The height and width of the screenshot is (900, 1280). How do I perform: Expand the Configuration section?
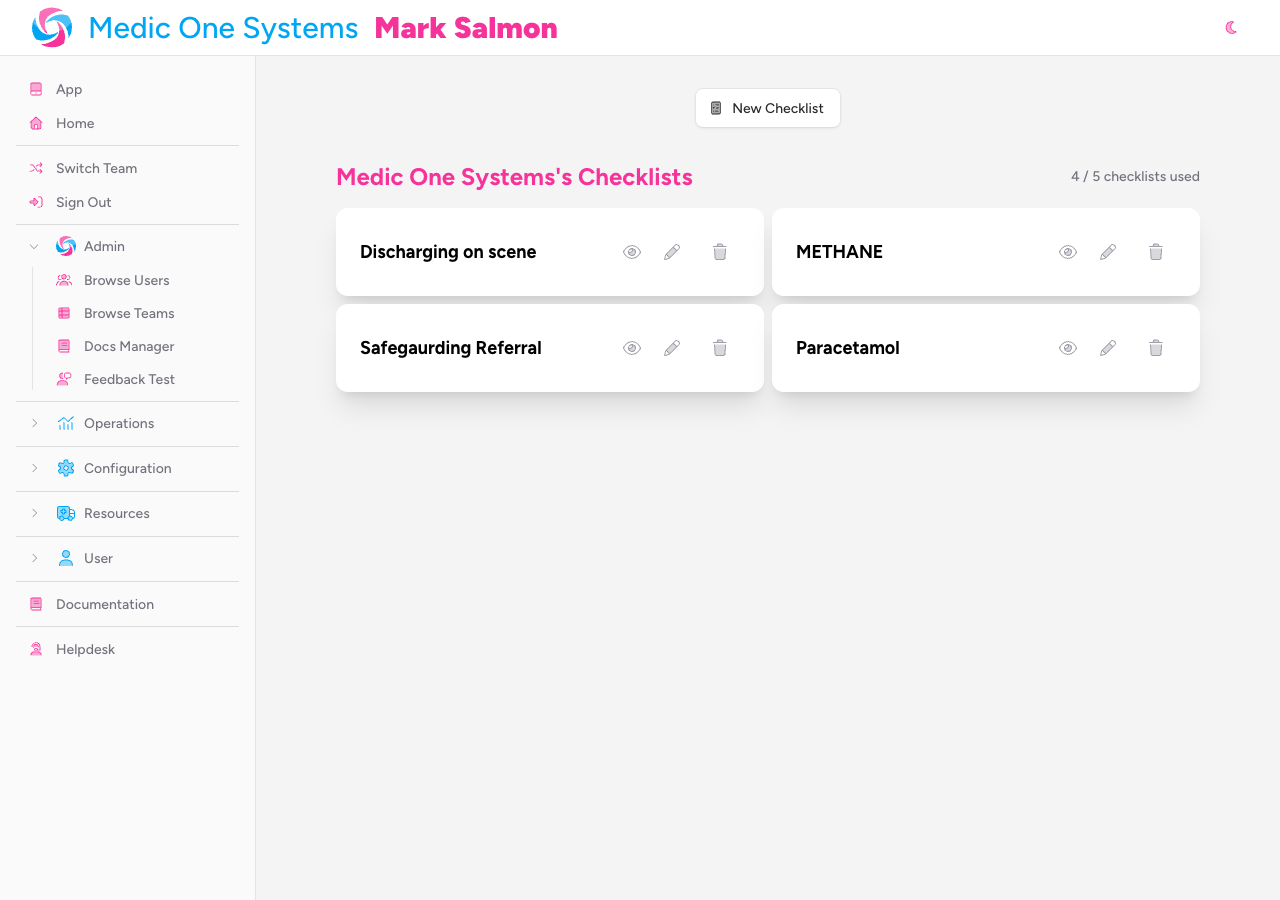(x=34, y=468)
